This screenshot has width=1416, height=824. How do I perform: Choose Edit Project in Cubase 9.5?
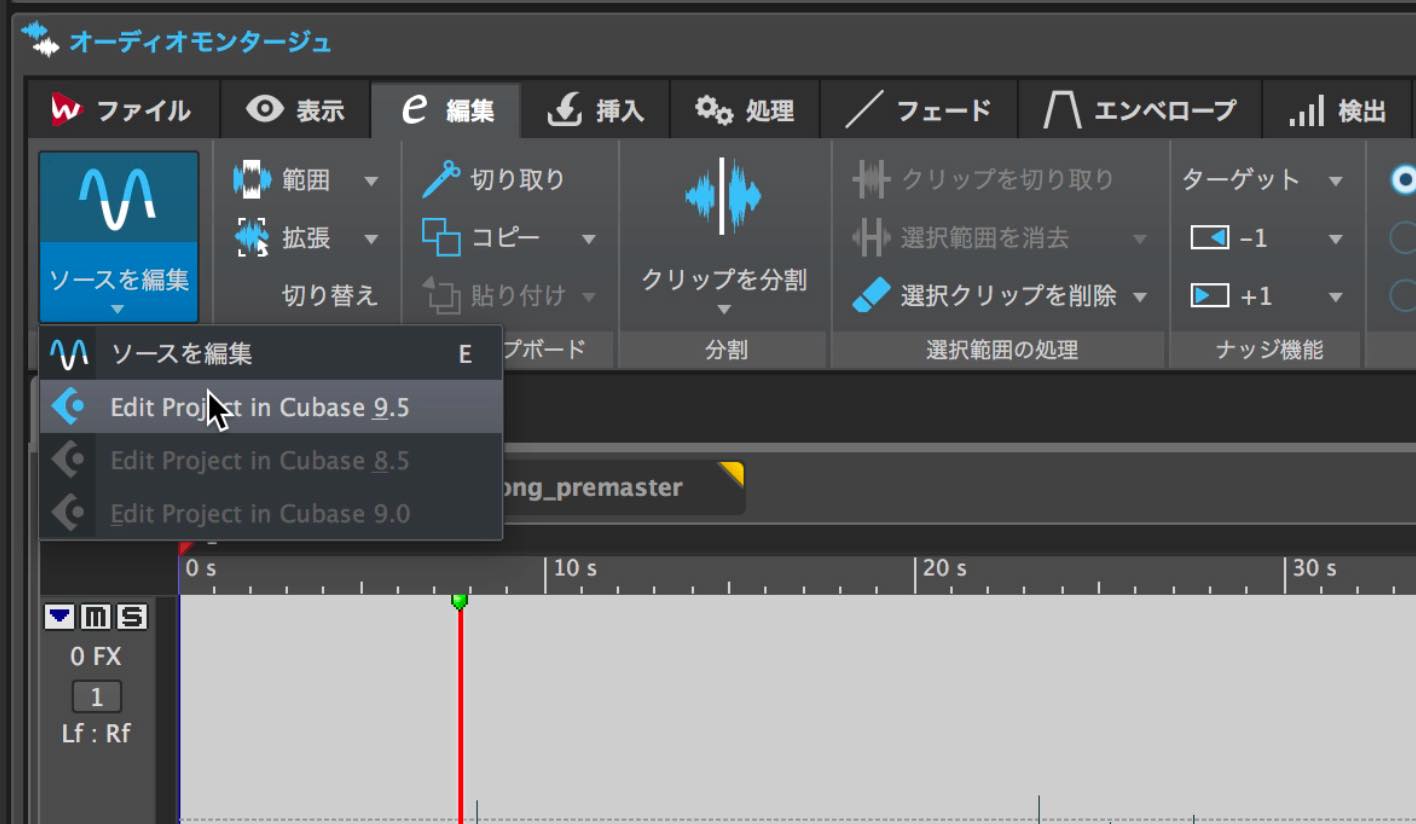271,407
